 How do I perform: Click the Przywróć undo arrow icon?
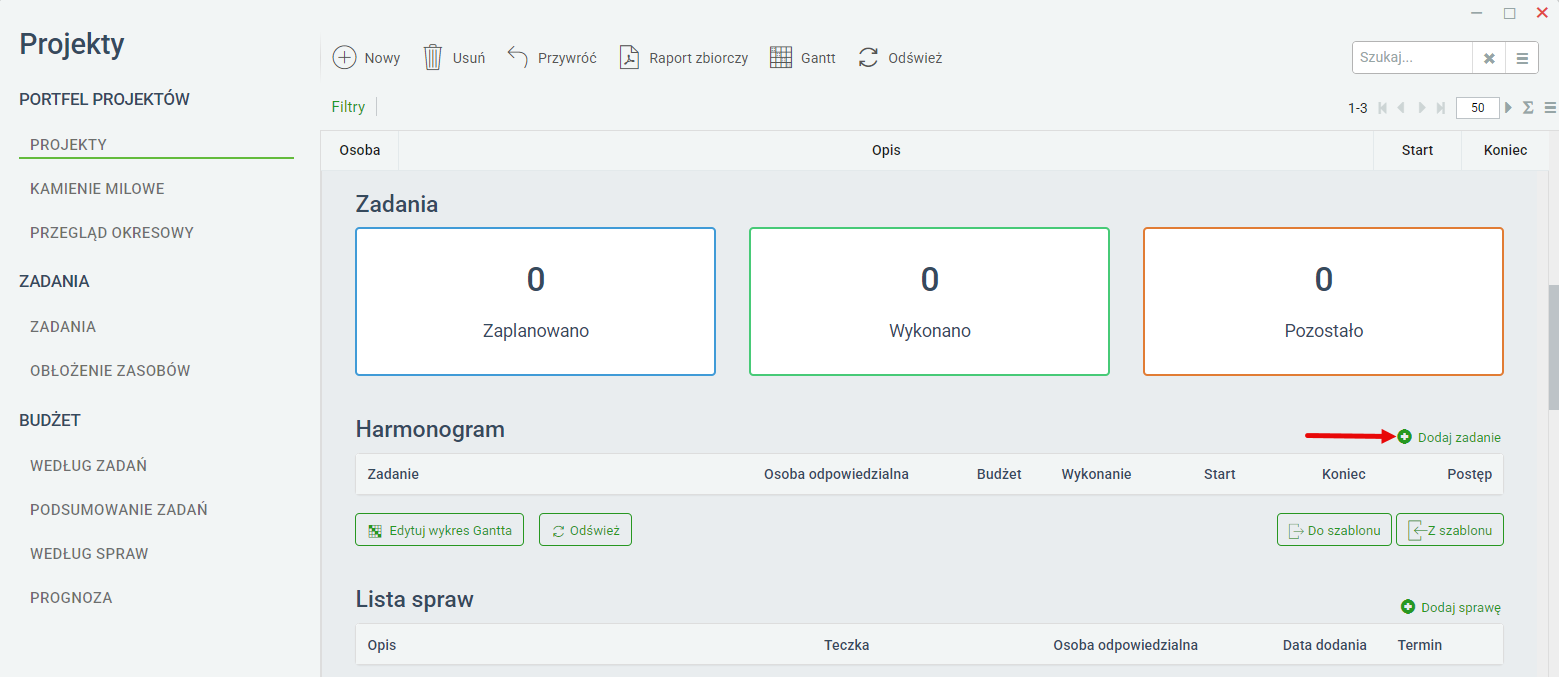point(517,57)
